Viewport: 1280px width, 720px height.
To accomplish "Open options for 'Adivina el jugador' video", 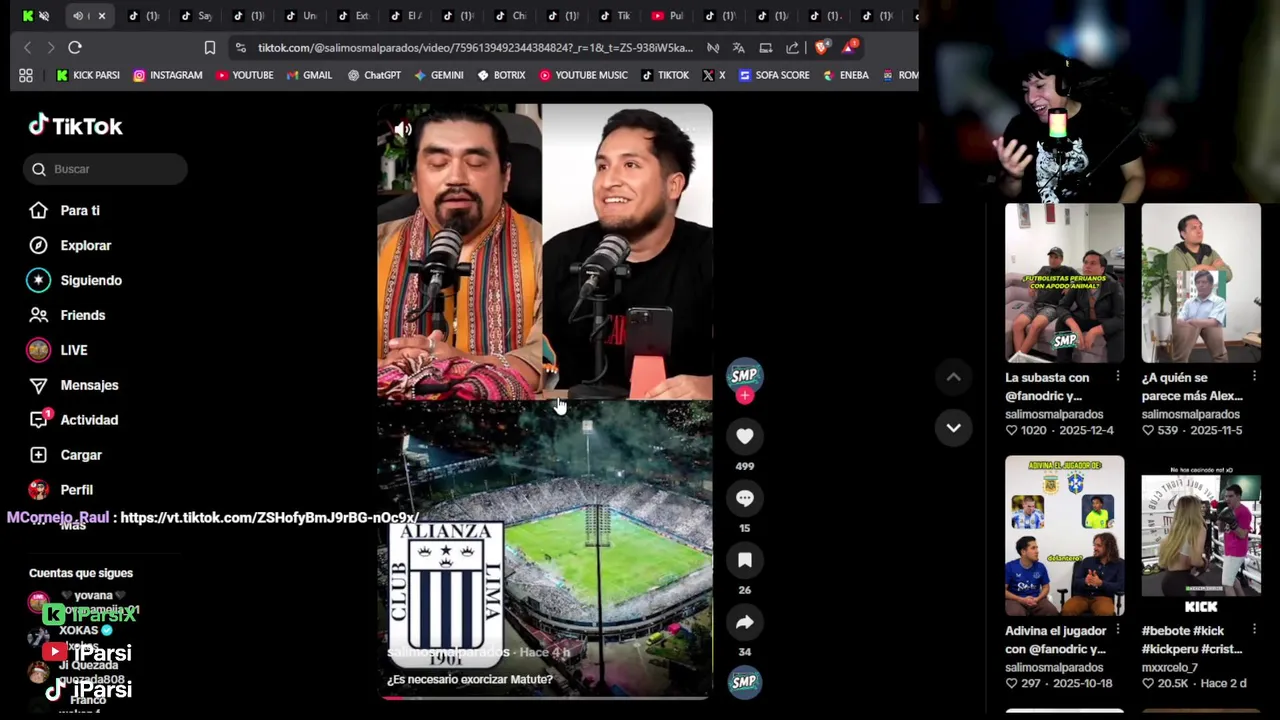I will coord(1117,630).
